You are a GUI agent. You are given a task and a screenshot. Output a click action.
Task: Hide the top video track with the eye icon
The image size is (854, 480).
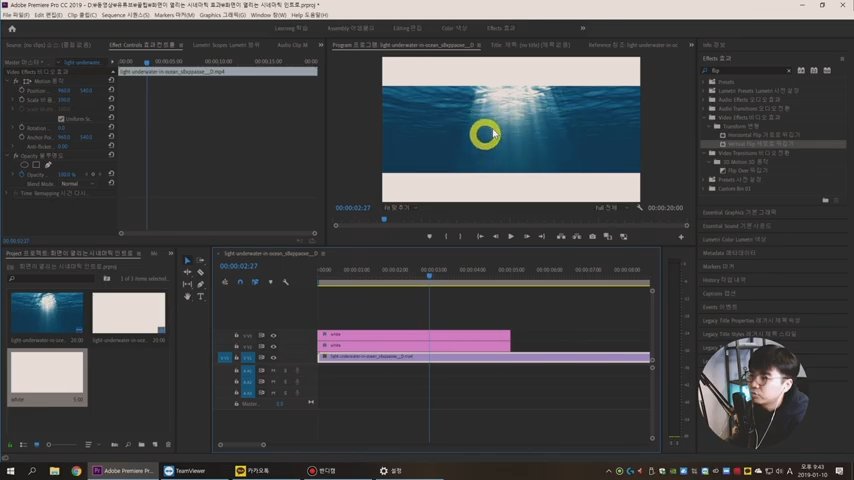point(273,335)
